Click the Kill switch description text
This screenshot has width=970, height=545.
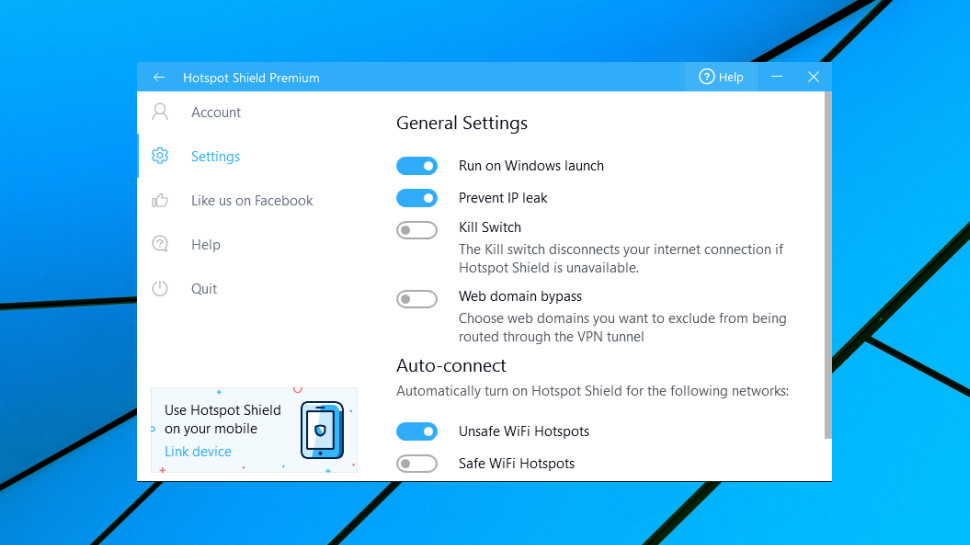click(620, 259)
